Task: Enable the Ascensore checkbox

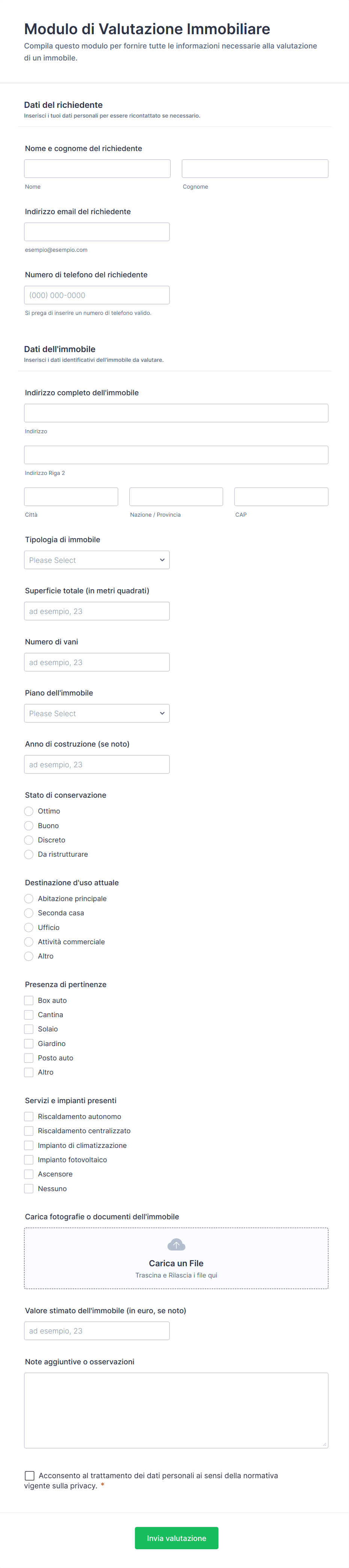Action: (x=29, y=1173)
